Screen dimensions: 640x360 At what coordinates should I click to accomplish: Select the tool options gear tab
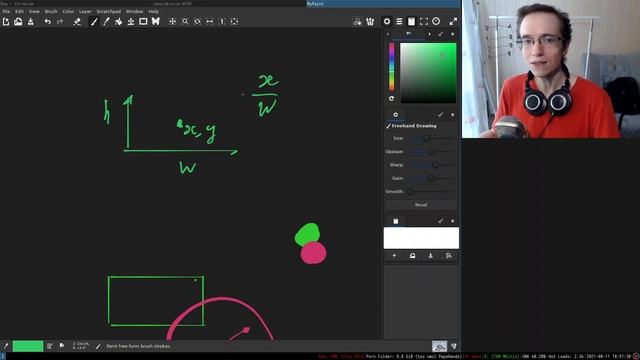[396, 115]
